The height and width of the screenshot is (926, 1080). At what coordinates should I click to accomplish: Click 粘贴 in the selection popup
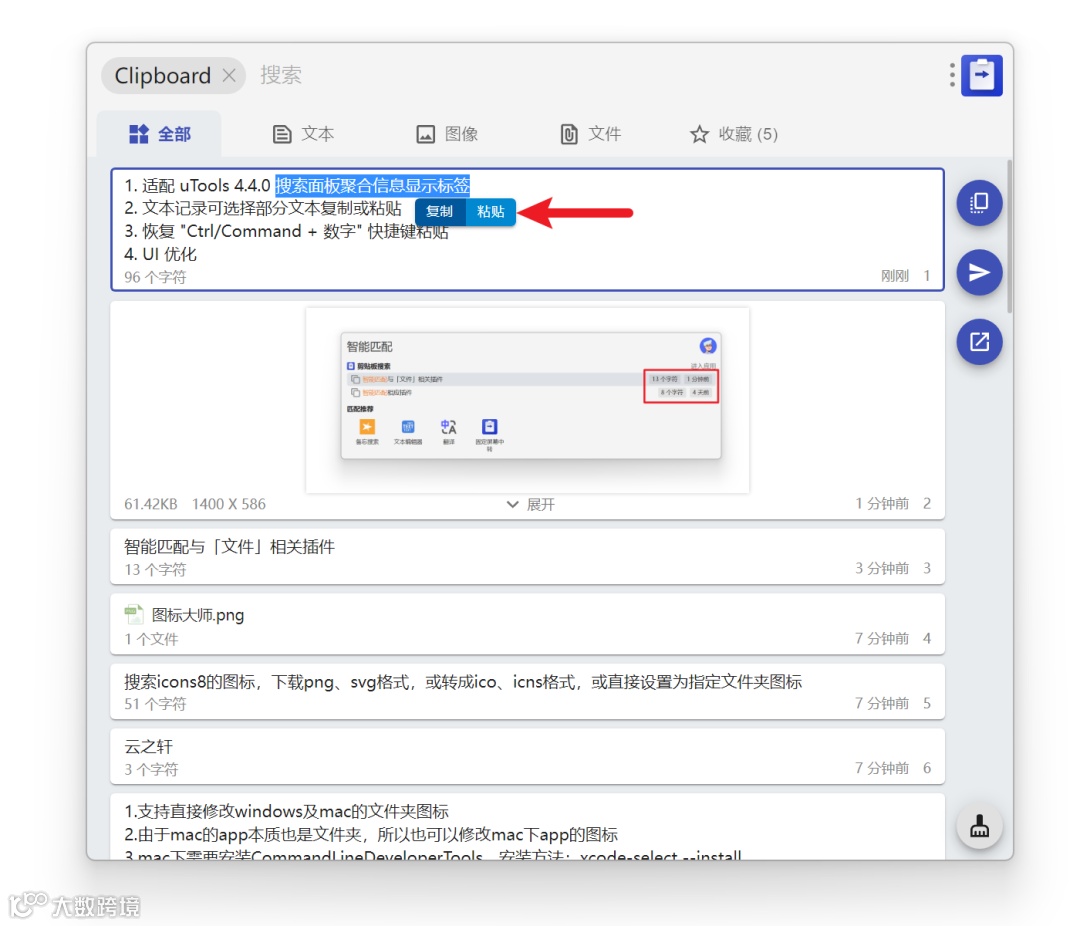pos(490,212)
